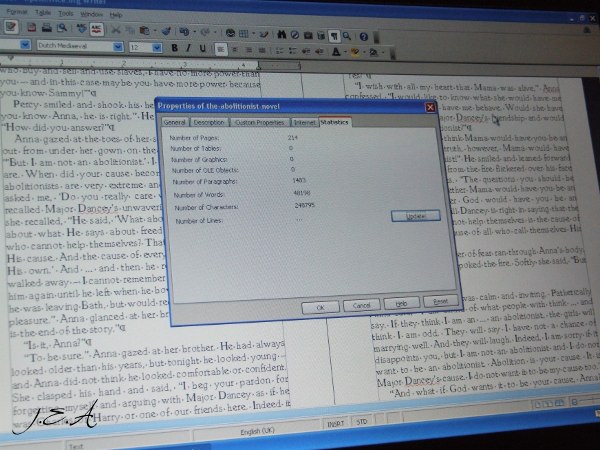Open the OpenOffice Help question-mark icon

(364, 37)
